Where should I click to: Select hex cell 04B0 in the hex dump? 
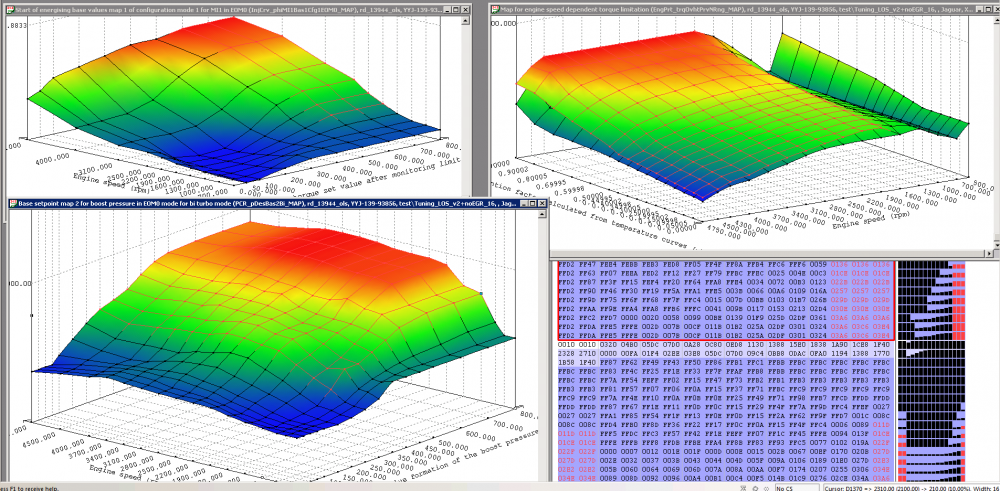[629, 344]
